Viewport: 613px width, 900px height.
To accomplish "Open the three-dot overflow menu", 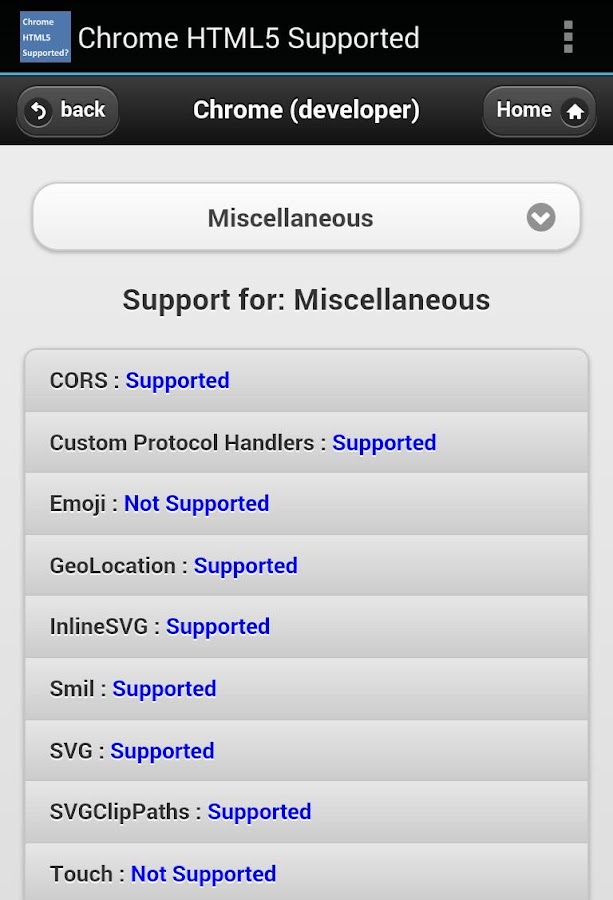I will 568,37.
